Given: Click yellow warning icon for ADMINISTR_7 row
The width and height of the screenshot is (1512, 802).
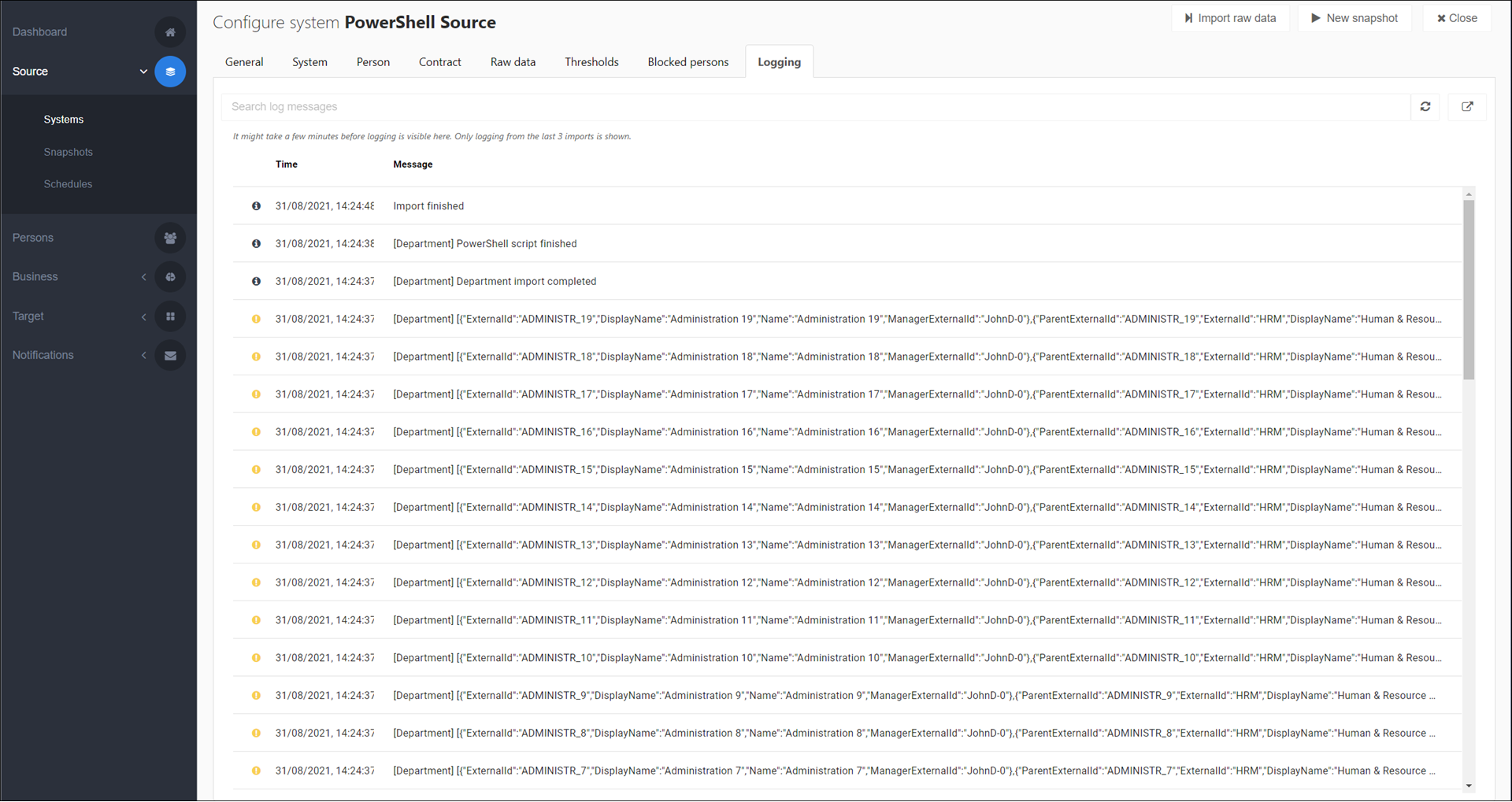Looking at the screenshot, I should [x=256, y=771].
